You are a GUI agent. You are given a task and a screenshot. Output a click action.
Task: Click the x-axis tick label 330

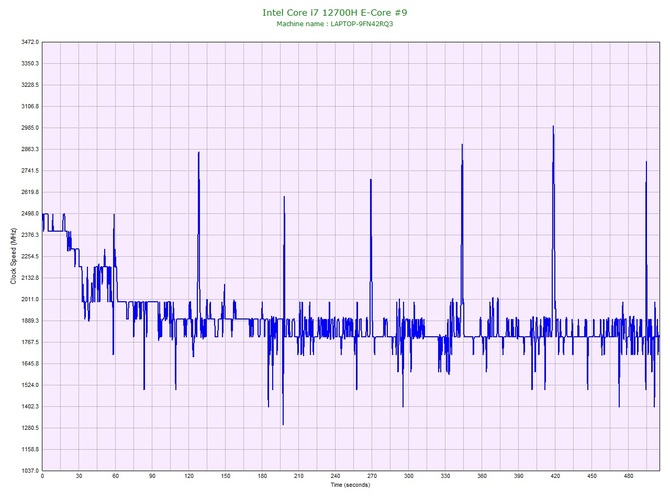point(446,476)
